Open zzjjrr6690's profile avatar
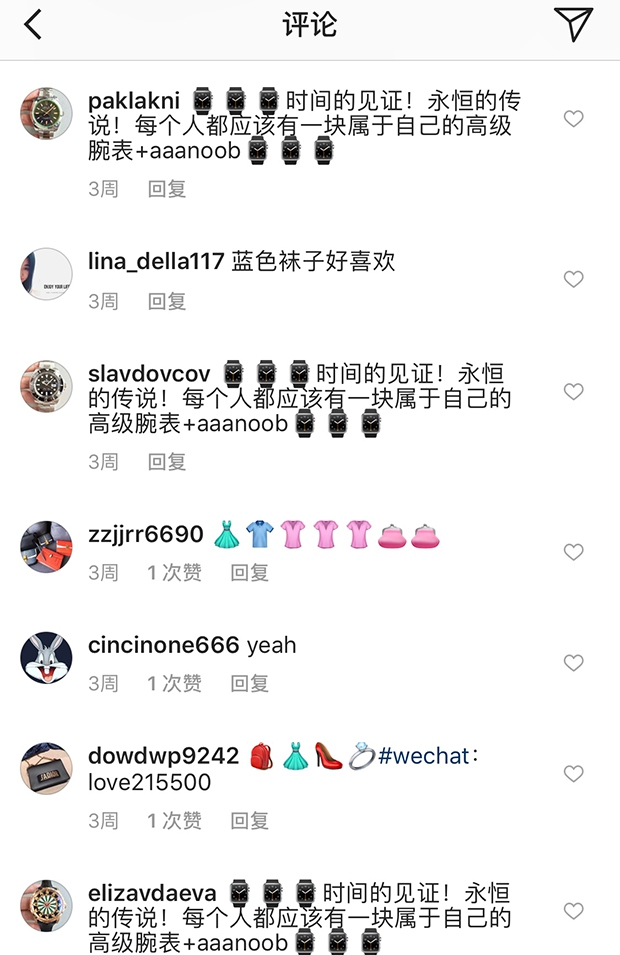This screenshot has height=955, width=620. [46, 547]
